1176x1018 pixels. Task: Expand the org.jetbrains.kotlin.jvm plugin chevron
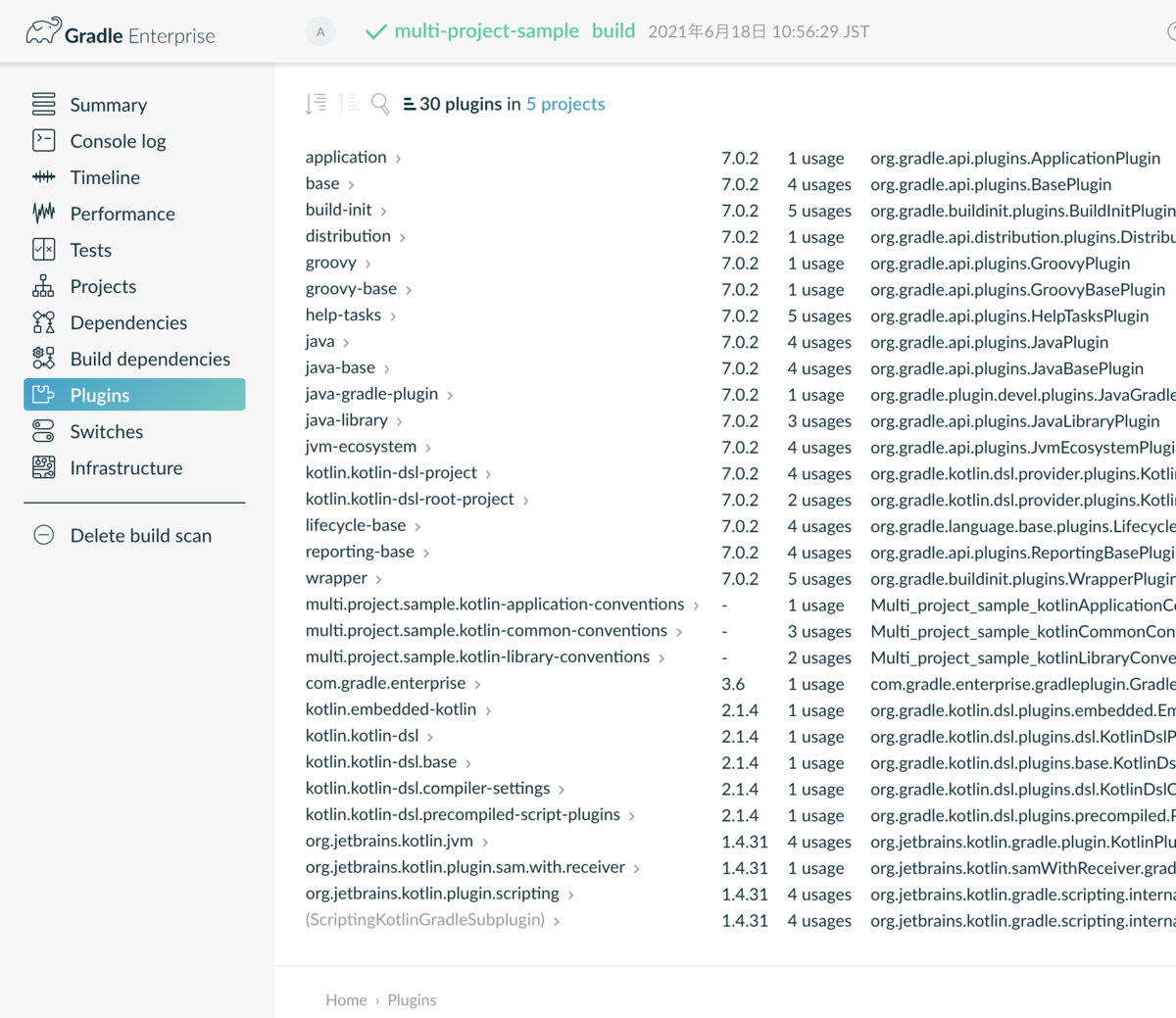click(485, 843)
